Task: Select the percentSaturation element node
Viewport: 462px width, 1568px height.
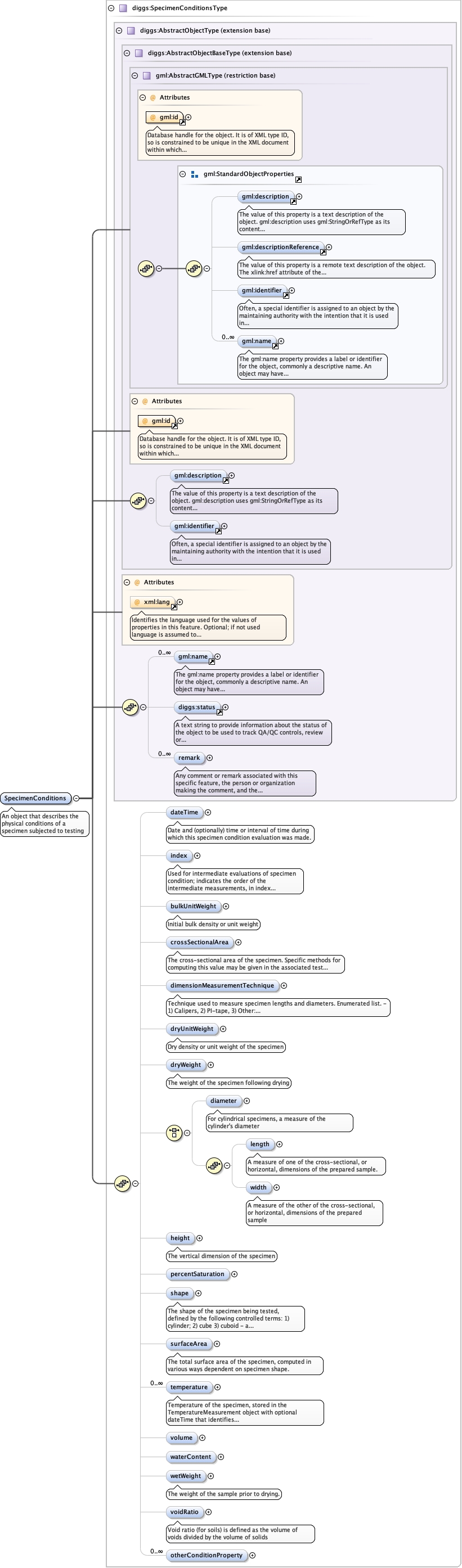Action: pos(197,1274)
